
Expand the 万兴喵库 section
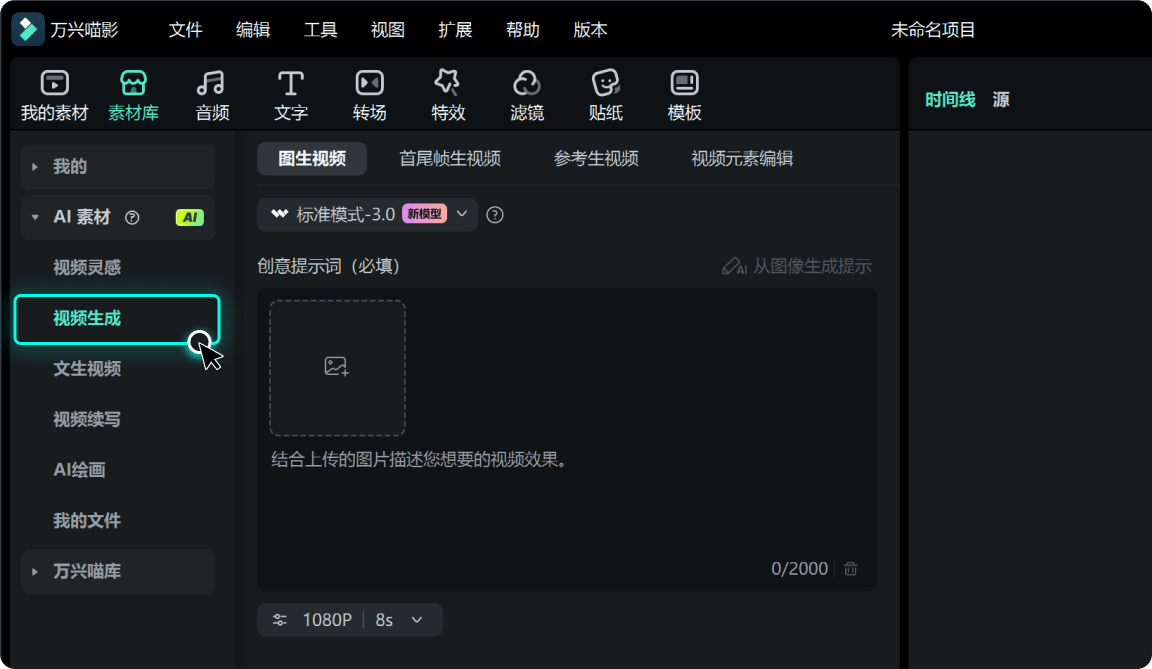tap(118, 571)
